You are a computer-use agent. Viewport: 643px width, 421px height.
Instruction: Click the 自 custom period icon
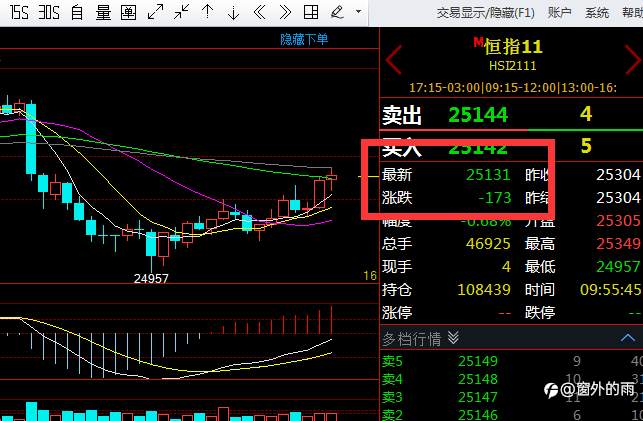click(77, 13)
